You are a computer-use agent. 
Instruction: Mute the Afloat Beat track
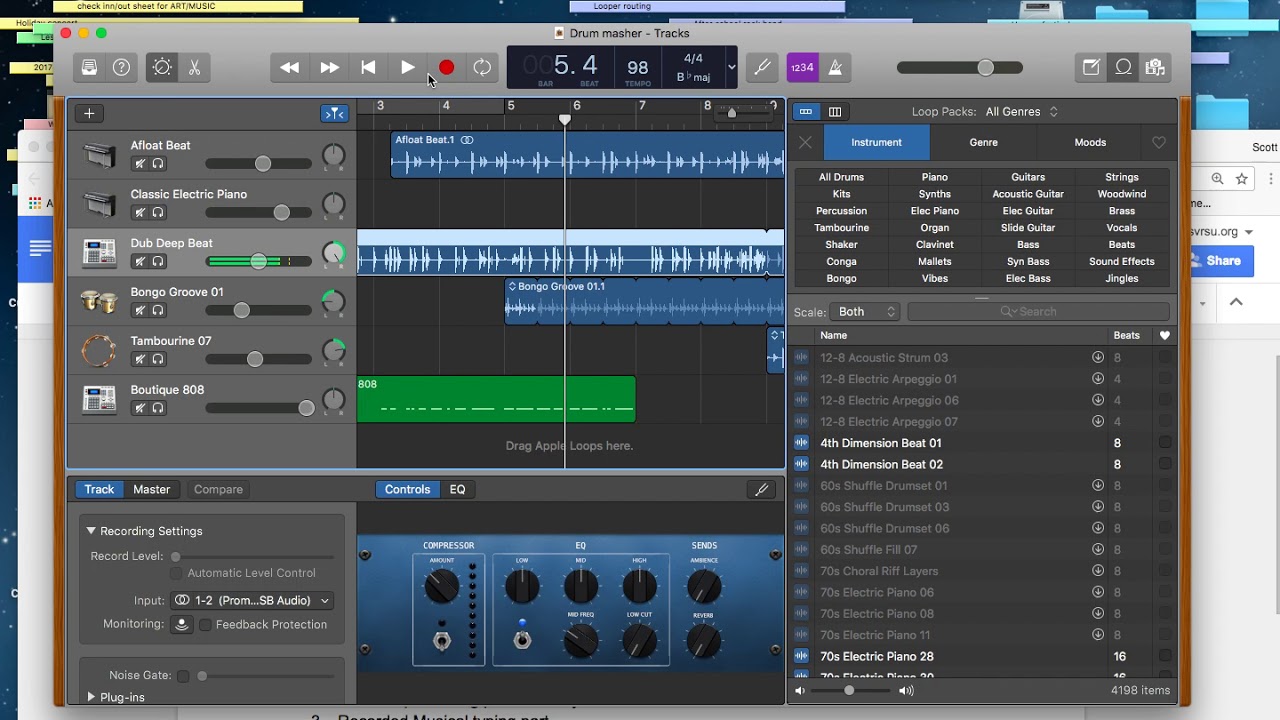point(141,163)
